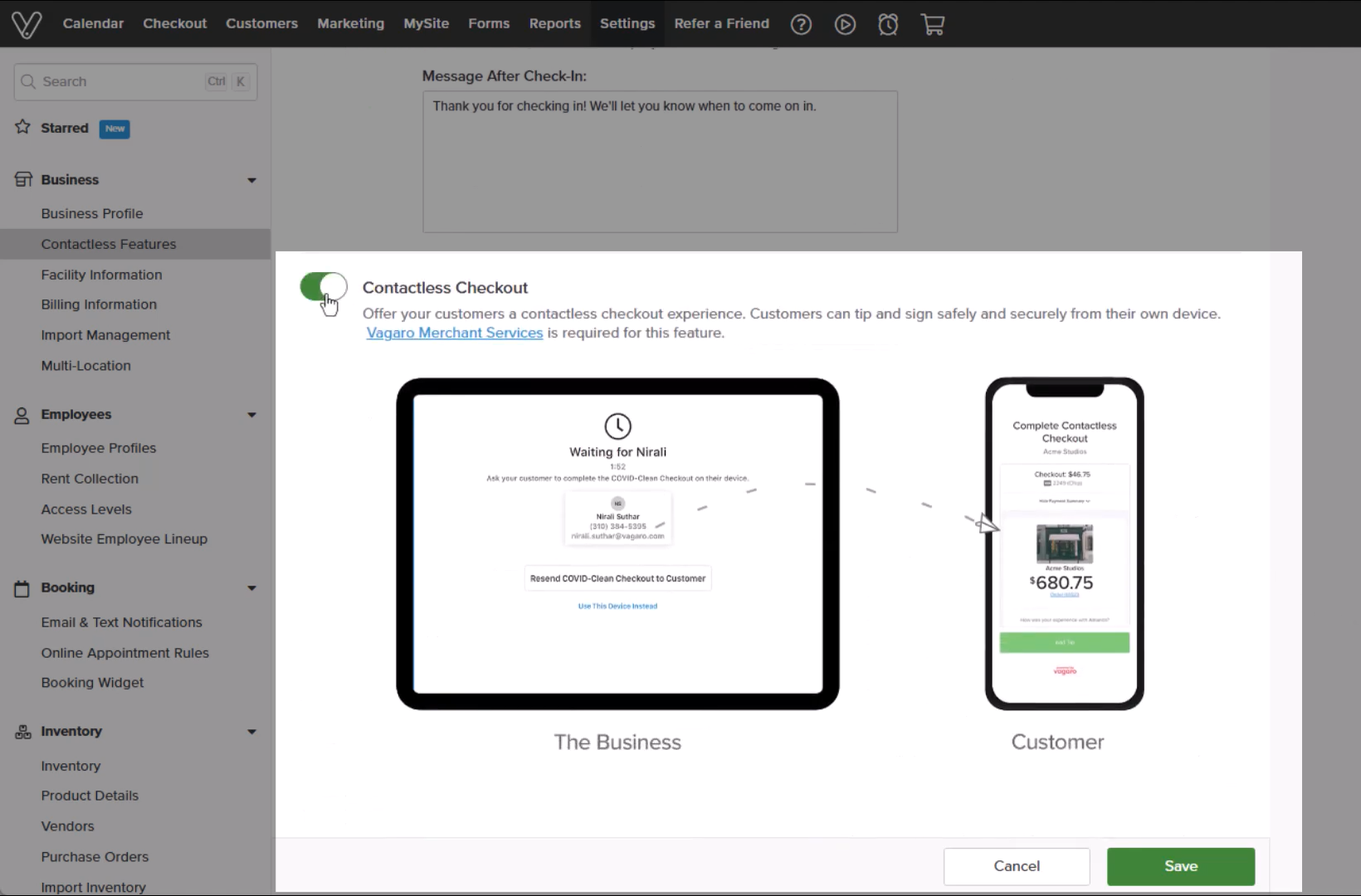Screen dimensions: 1361x896
Task: Collapse the Business section arrow
Action: (251, 180)
